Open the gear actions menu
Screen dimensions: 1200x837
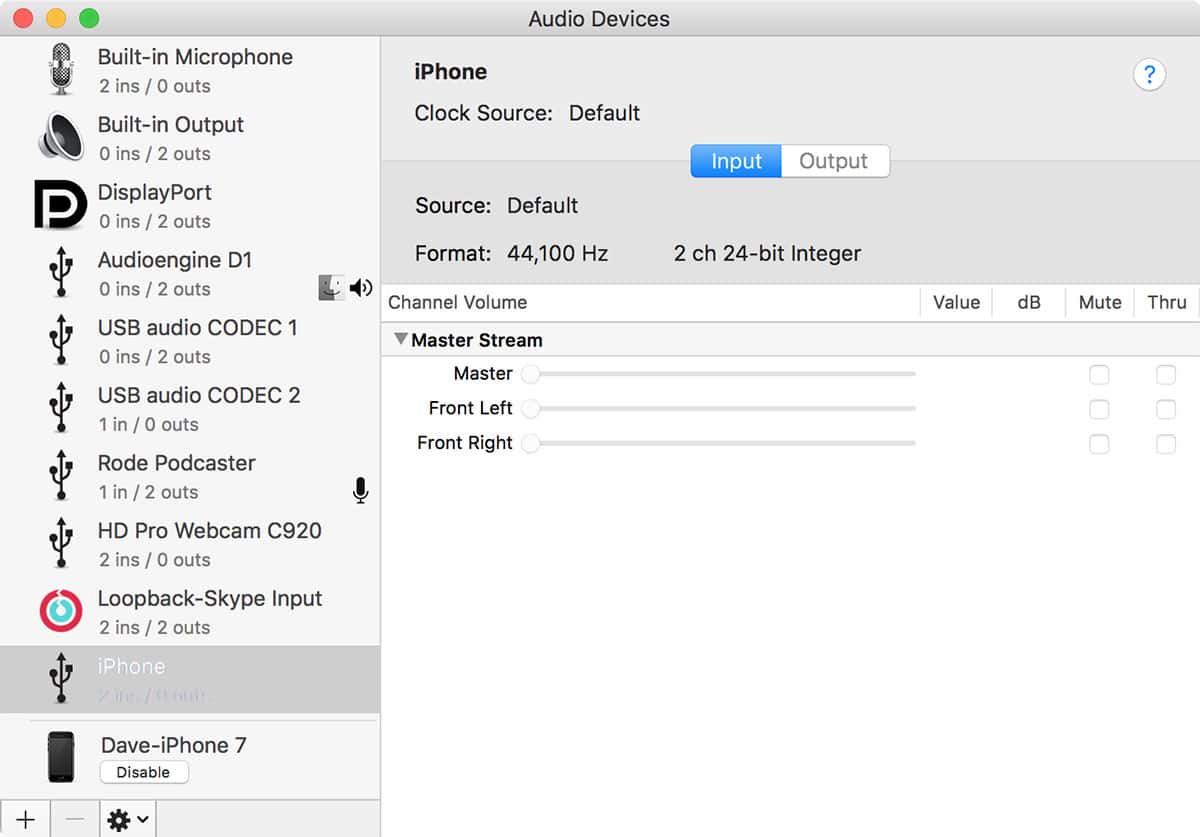pyautogui.click(x=128, y=819)
